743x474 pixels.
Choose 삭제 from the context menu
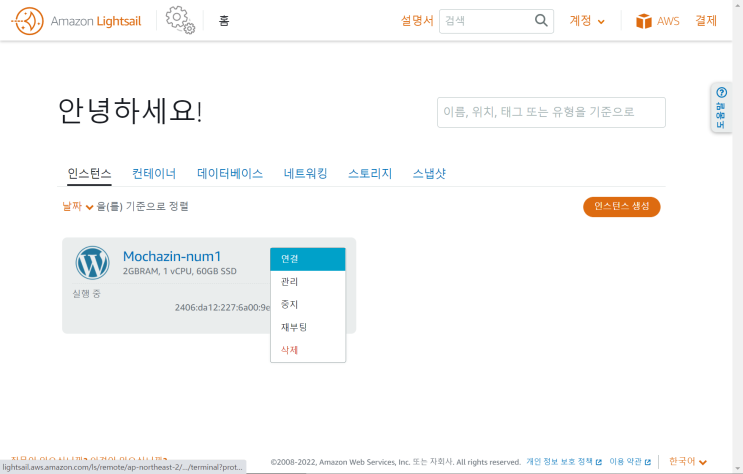coord(308,350)
